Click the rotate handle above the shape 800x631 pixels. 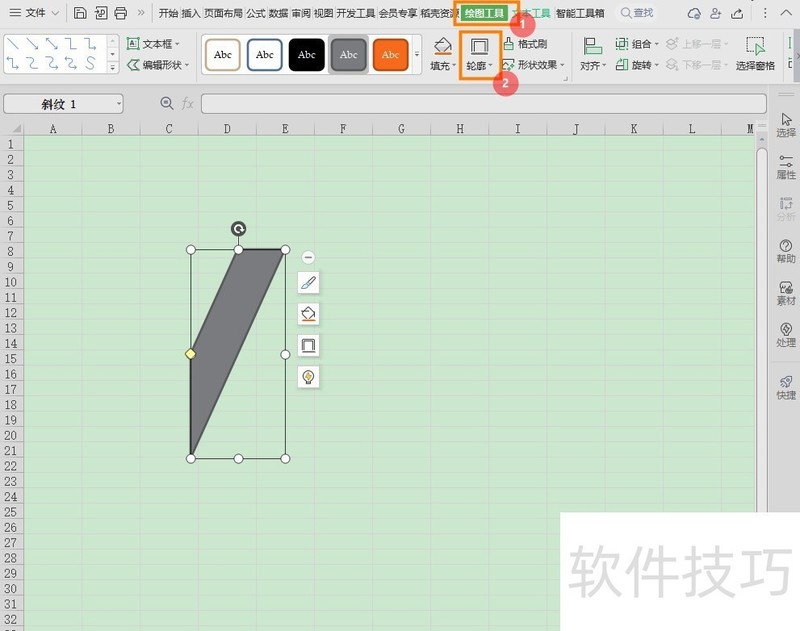point(238,229)
